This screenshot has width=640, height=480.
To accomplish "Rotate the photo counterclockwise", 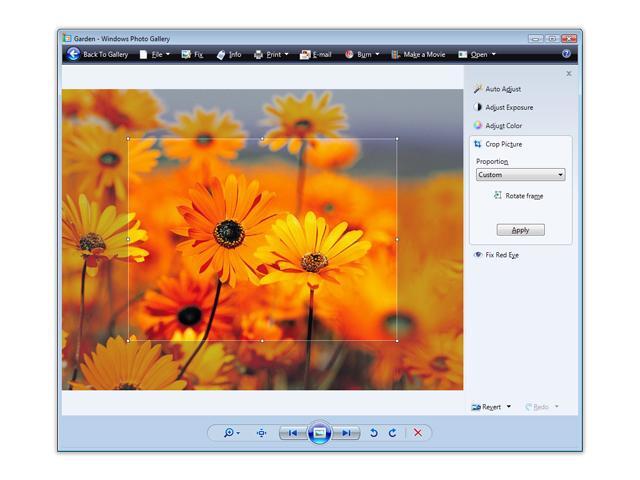I will pyautogui.click(x=374, y=433).
